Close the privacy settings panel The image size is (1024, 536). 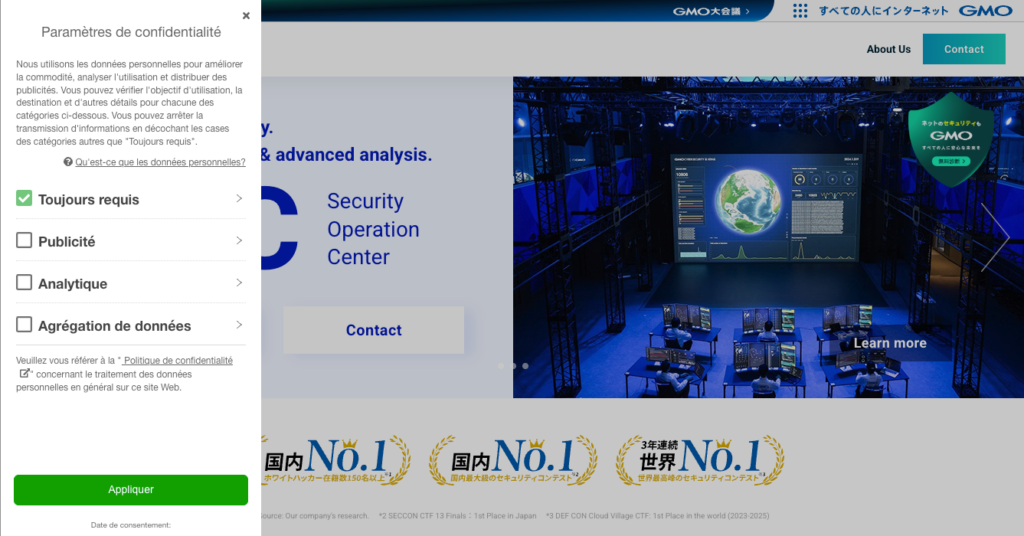(x=246, y=16)
